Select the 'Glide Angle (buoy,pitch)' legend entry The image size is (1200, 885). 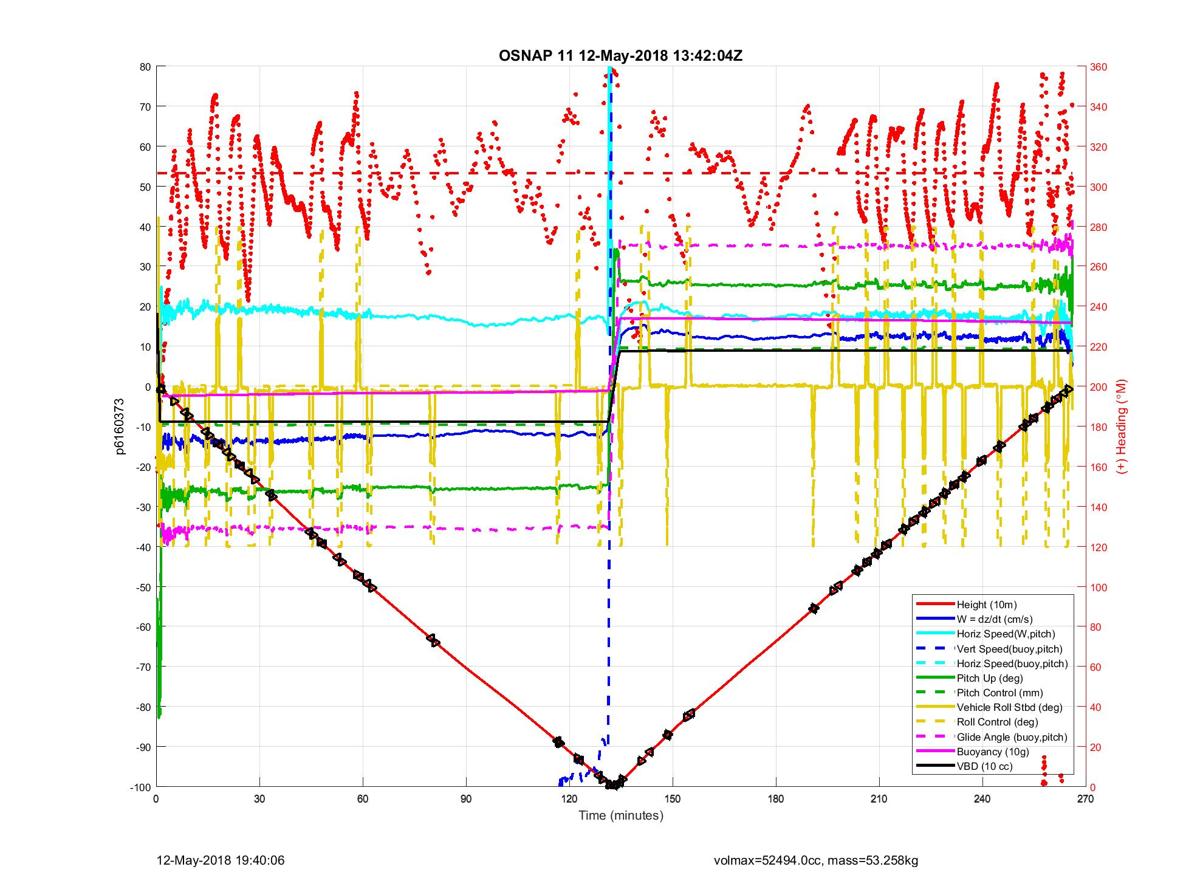click(1012, 736)
